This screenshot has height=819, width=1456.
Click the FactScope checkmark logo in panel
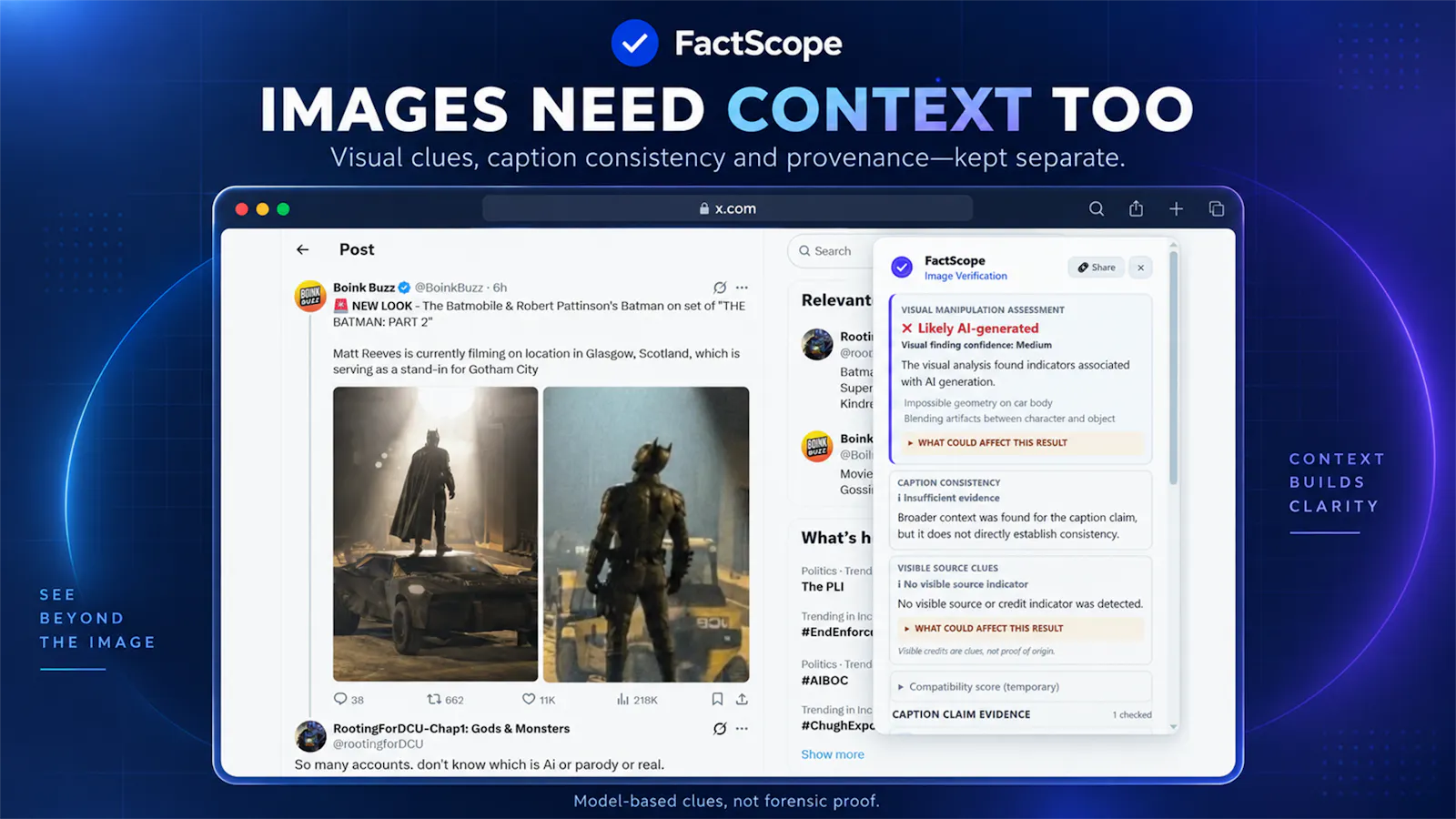[902, 267]
